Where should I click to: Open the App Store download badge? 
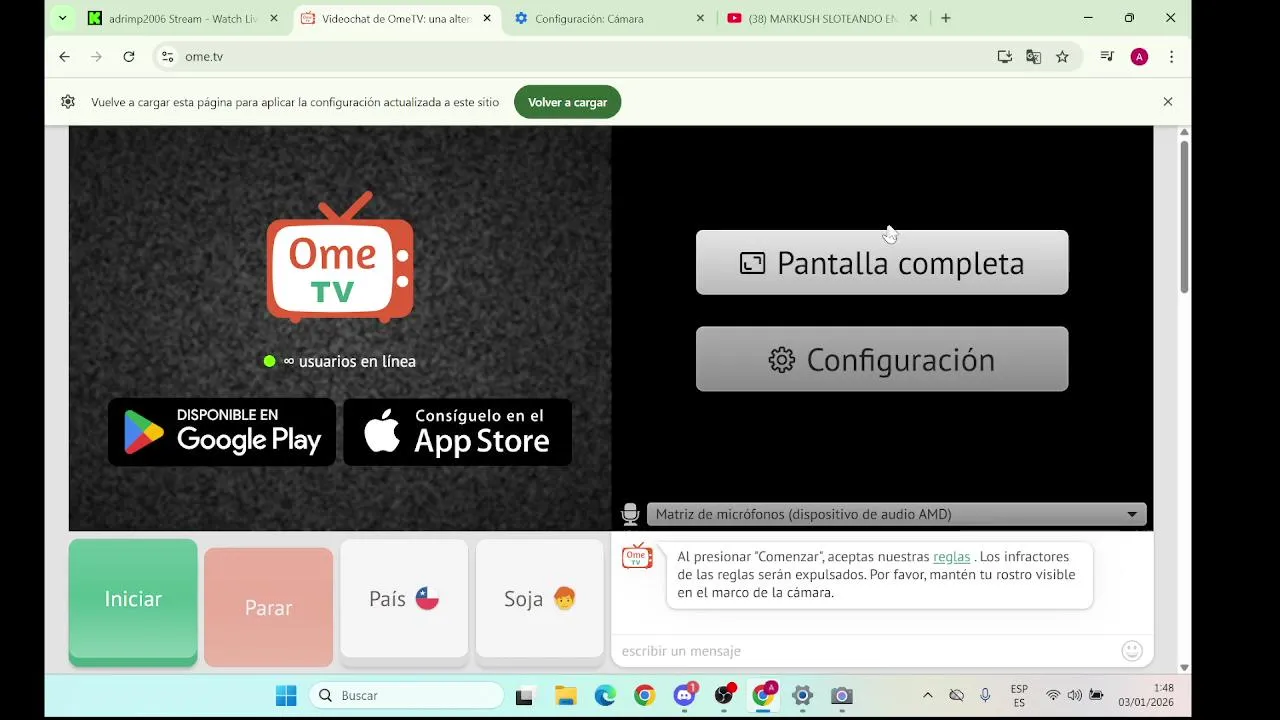458,432
